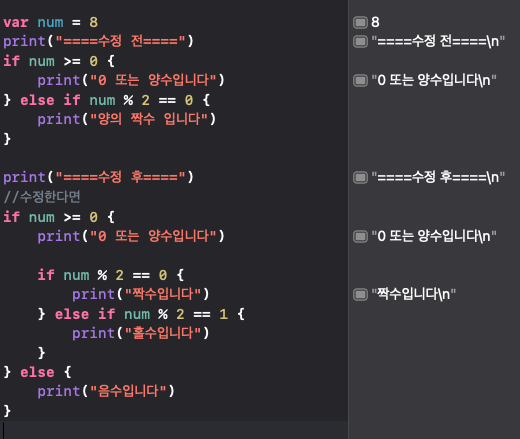Screen dimensions: 520x439
Task: Click code line print("홀수입니다")
Action: pos(141,333)
